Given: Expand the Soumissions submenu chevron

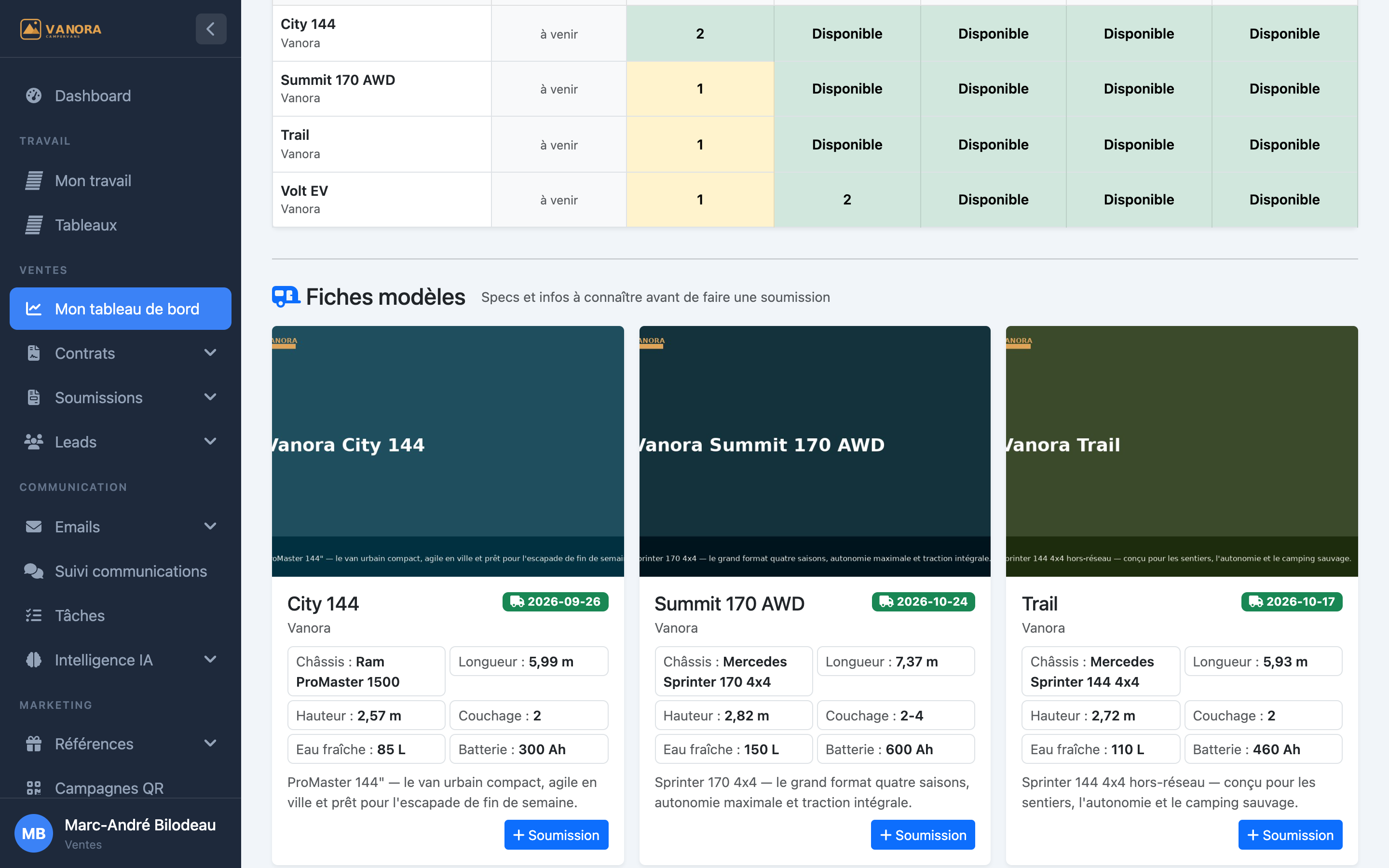Looking at the screenshot, I should [x=211, y=397].
